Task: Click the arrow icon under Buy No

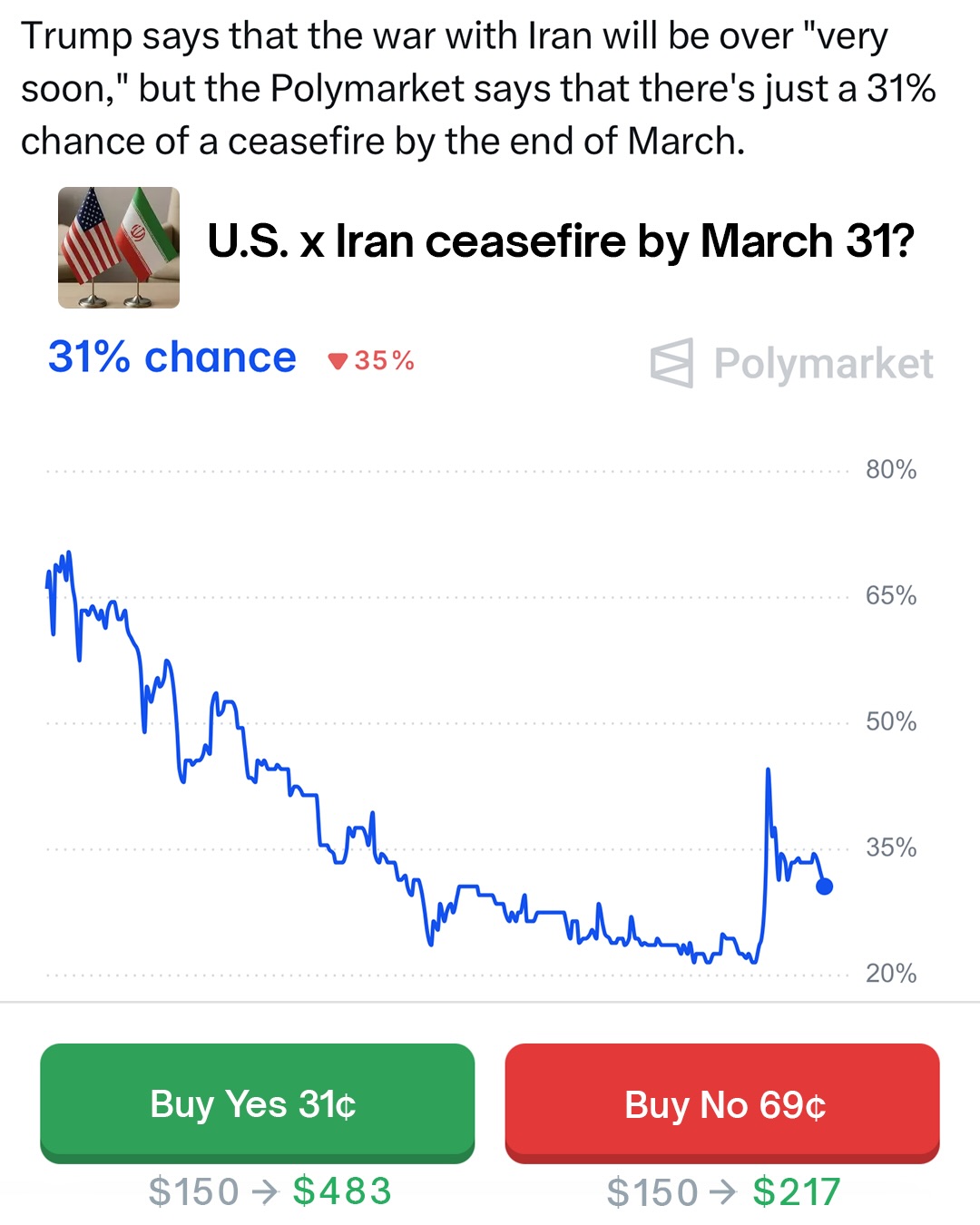Action: 723,1191
